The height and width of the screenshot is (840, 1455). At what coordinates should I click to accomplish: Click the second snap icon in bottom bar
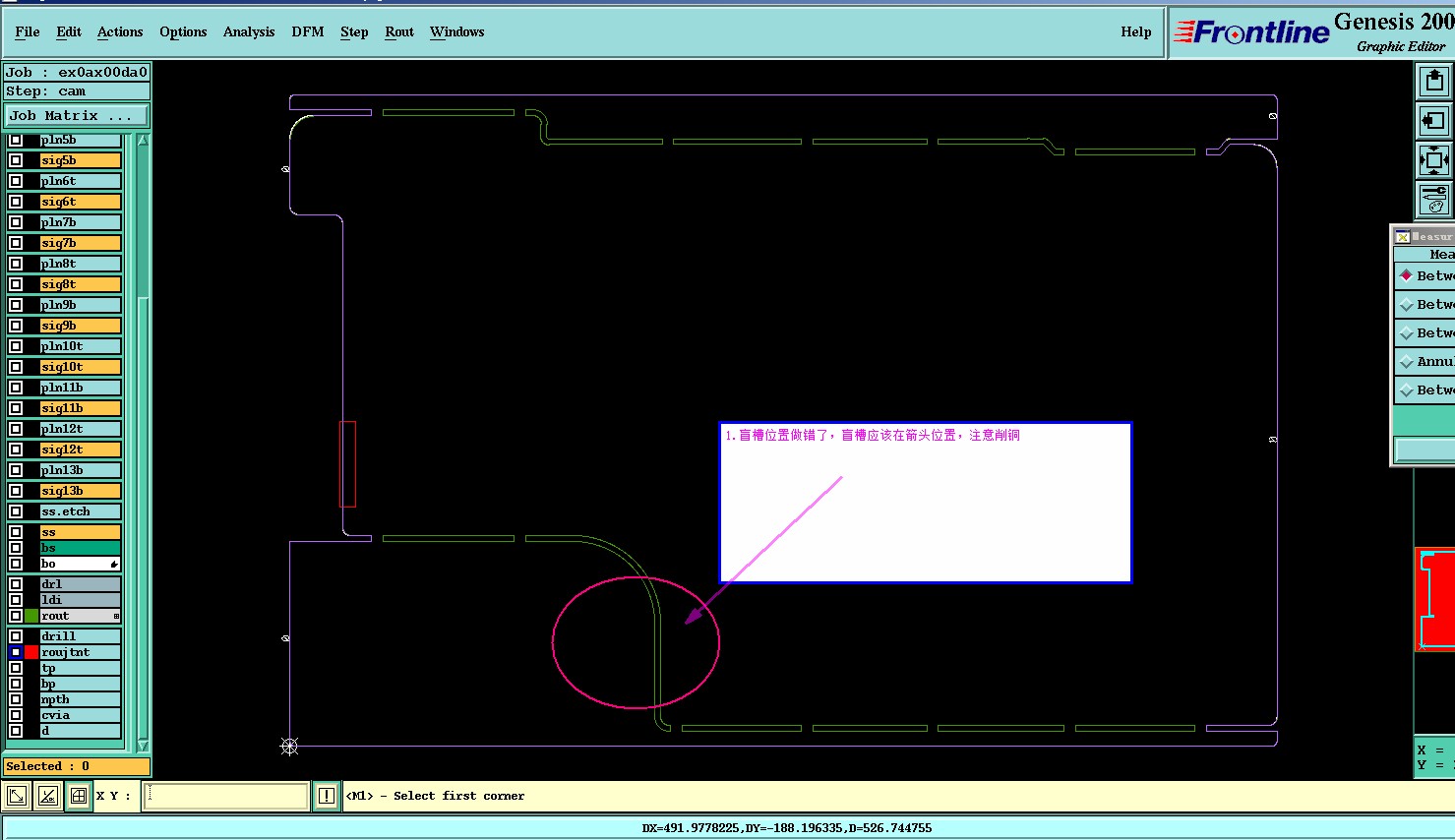(x=47, y=796)
